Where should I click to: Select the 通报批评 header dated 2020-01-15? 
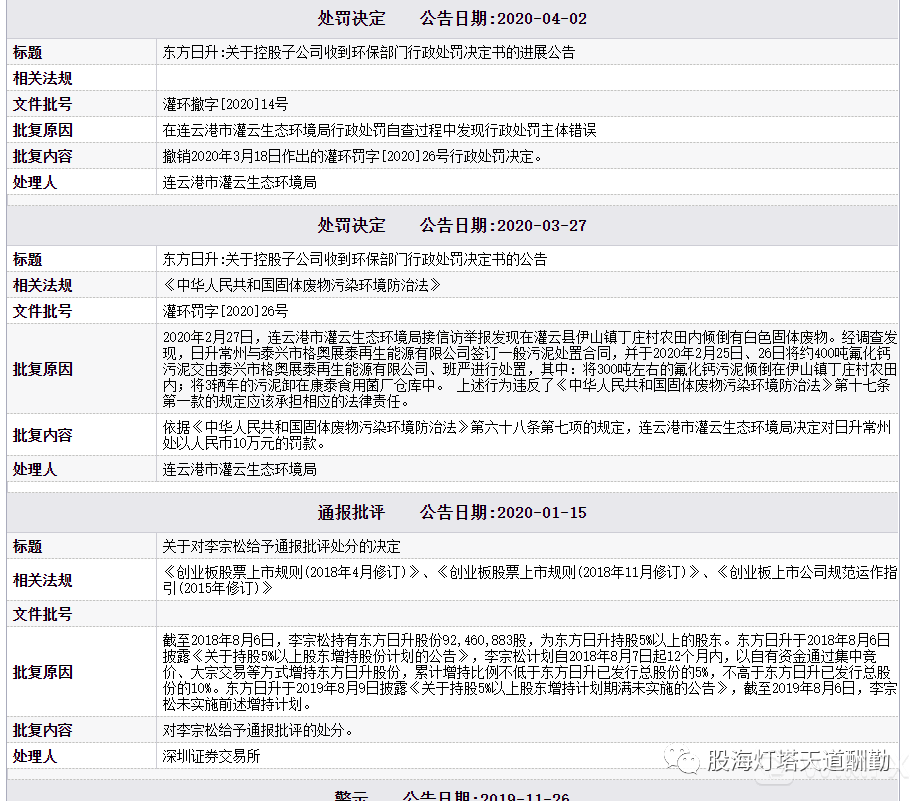pyautogui.click(x=452, y=512)
